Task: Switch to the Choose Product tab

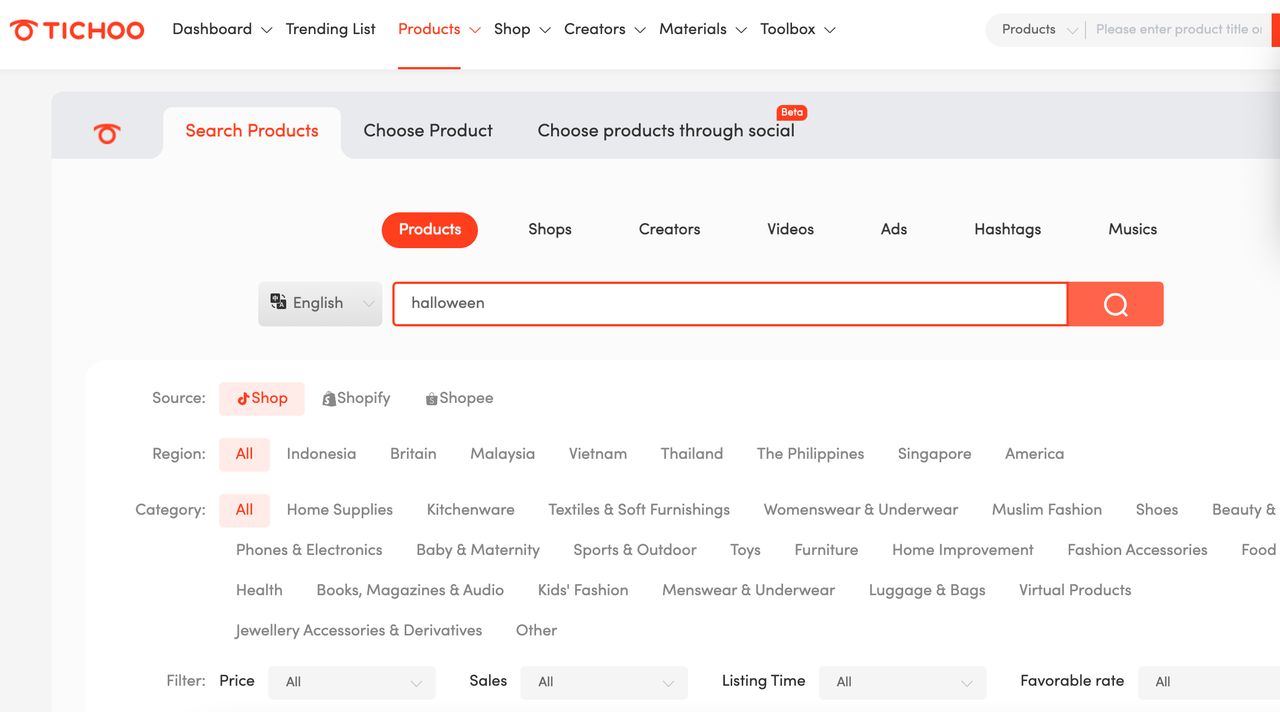Action: pos(428,131)
